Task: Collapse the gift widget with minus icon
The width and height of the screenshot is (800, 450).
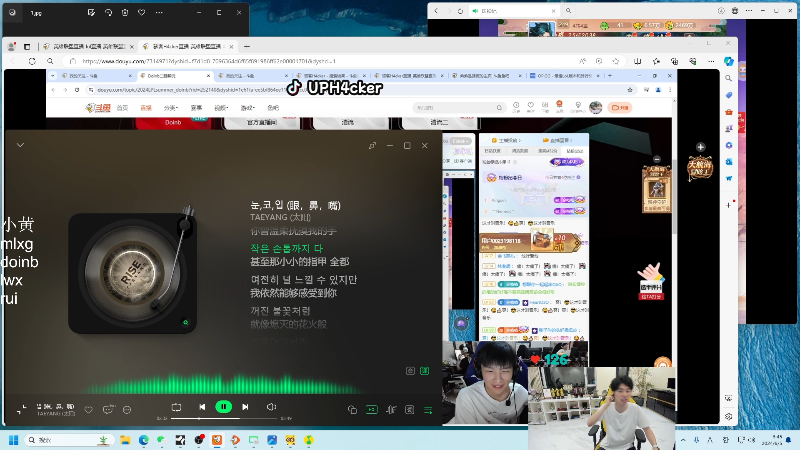Action: tap(657, 159)
